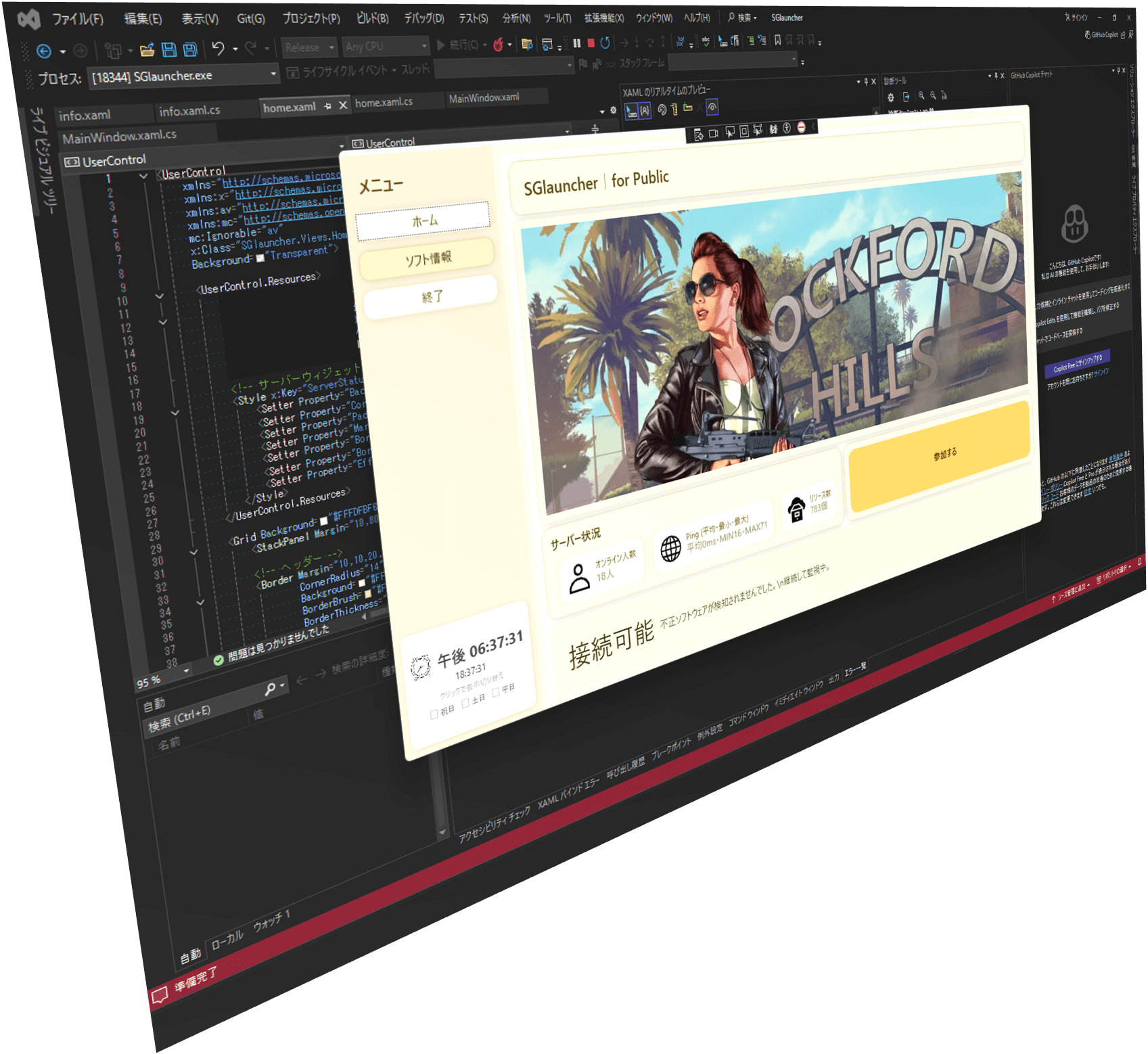Click the in-app toolbar camera icon
The image size is (1148, 1054).
pyautogui.click(x=713, y=133)
